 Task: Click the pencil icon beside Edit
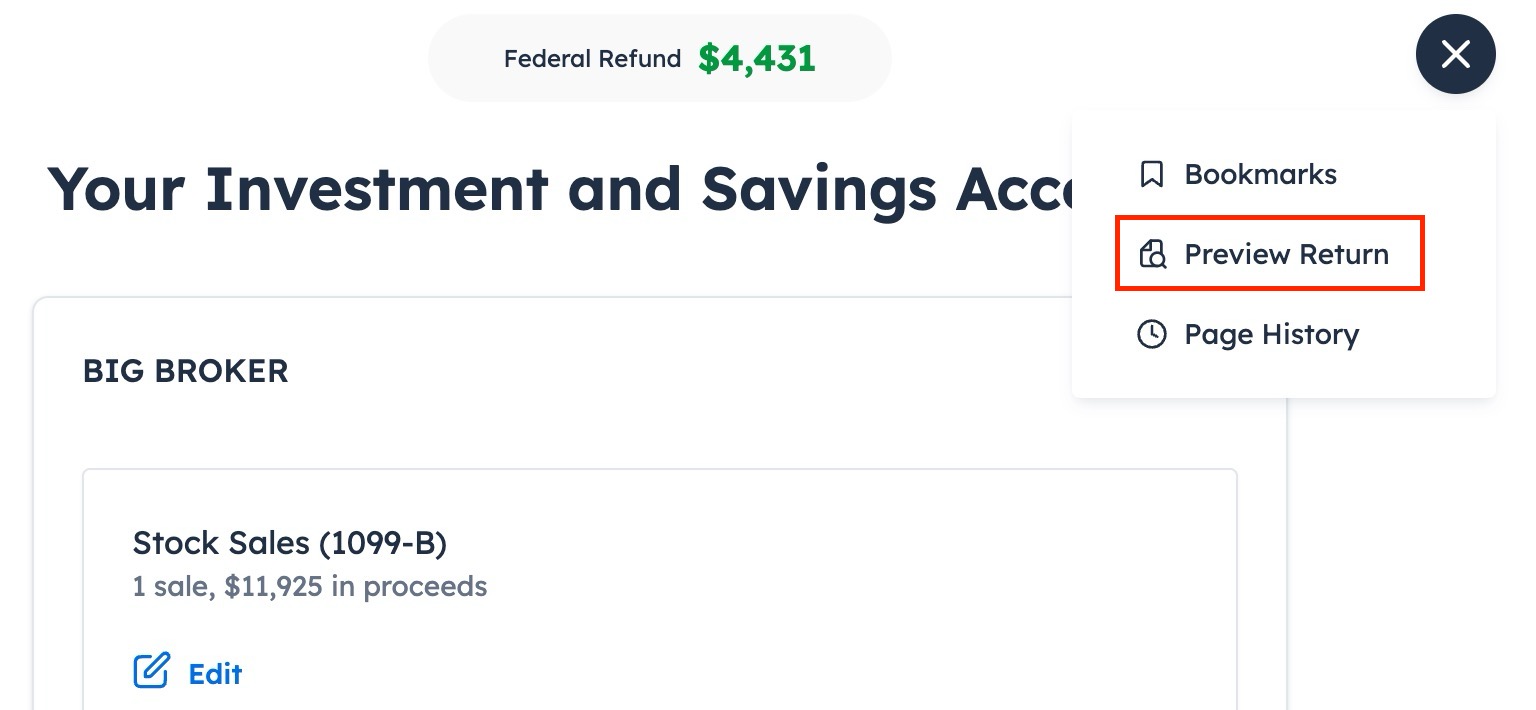pyautogui.click(x=151, y=671)
